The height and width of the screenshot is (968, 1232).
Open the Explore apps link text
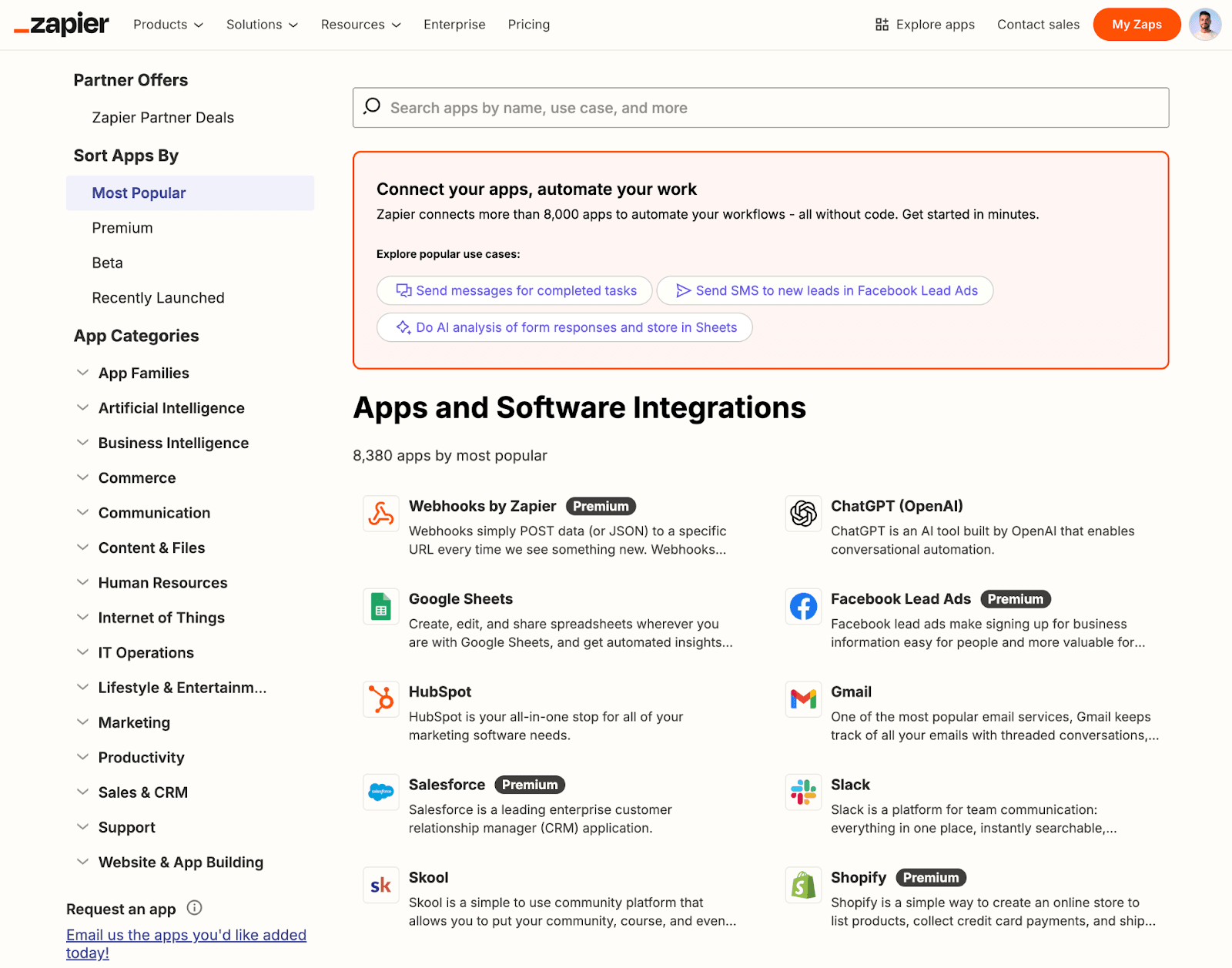pos(936,25)
